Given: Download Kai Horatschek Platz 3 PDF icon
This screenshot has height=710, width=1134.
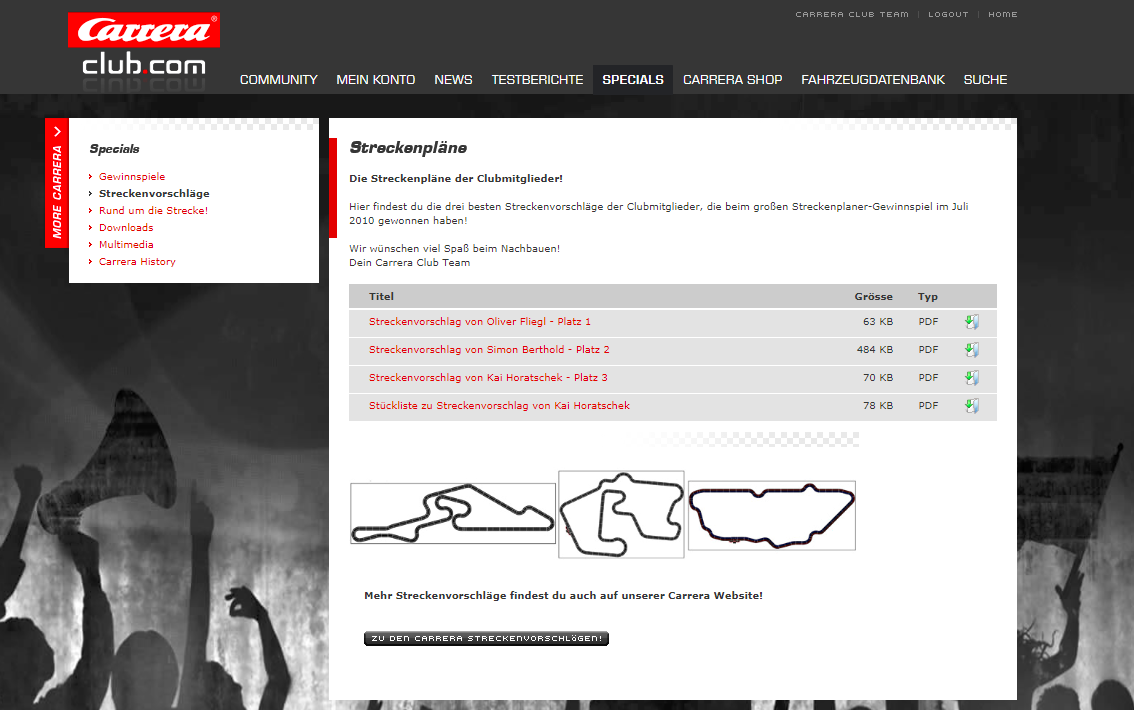Looking at the screenshot, I should (972, 377).
